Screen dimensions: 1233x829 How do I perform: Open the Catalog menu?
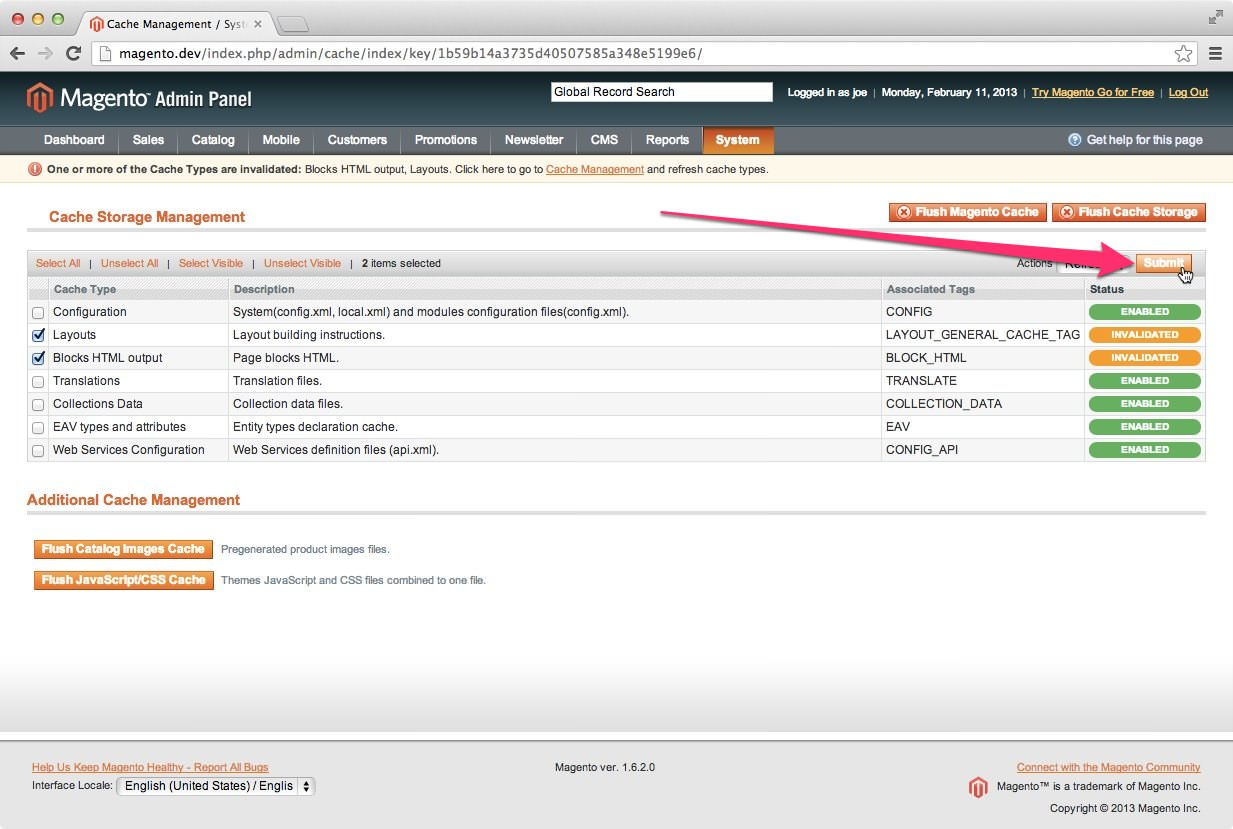pos(213,140)
